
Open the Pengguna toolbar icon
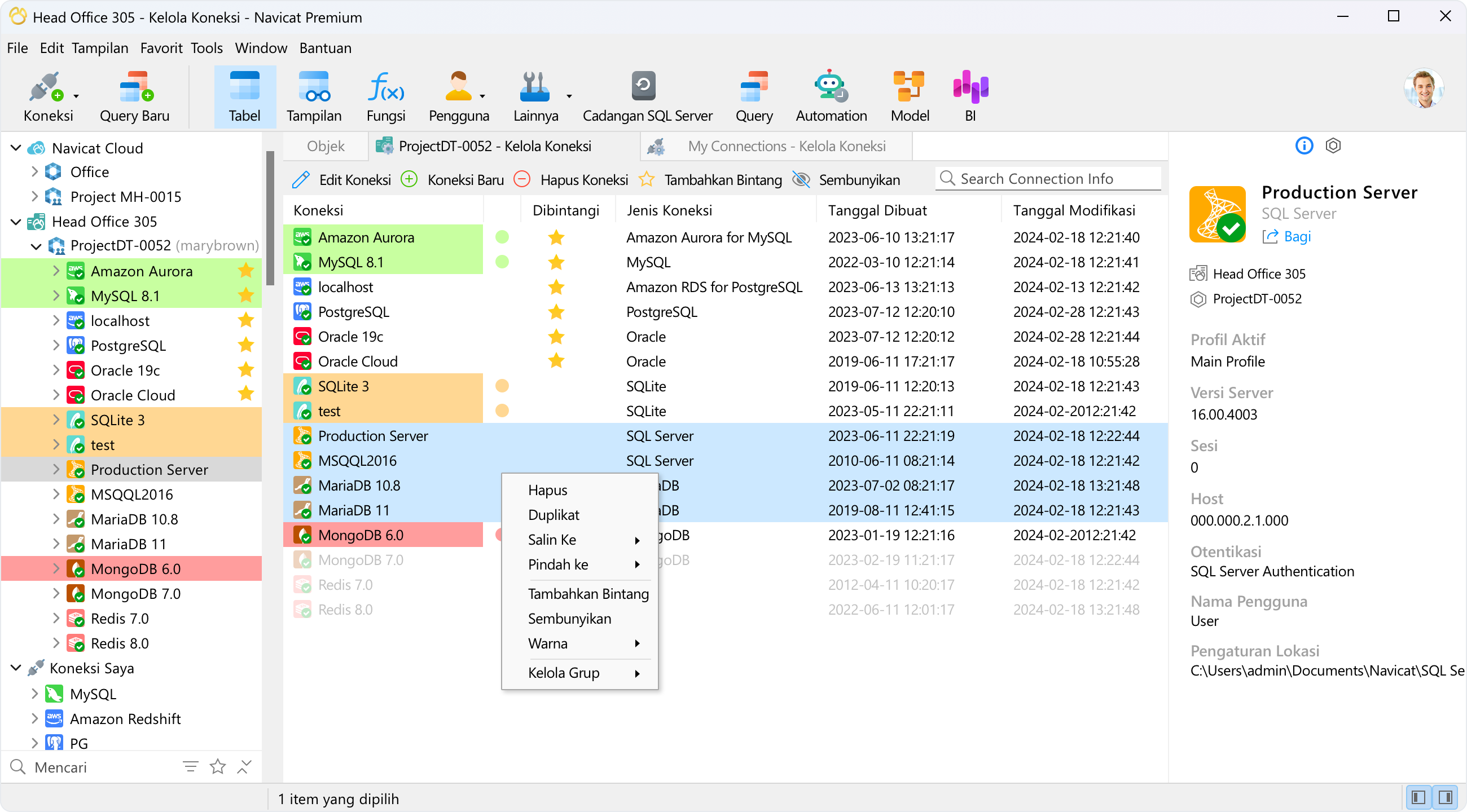point(458,97)
